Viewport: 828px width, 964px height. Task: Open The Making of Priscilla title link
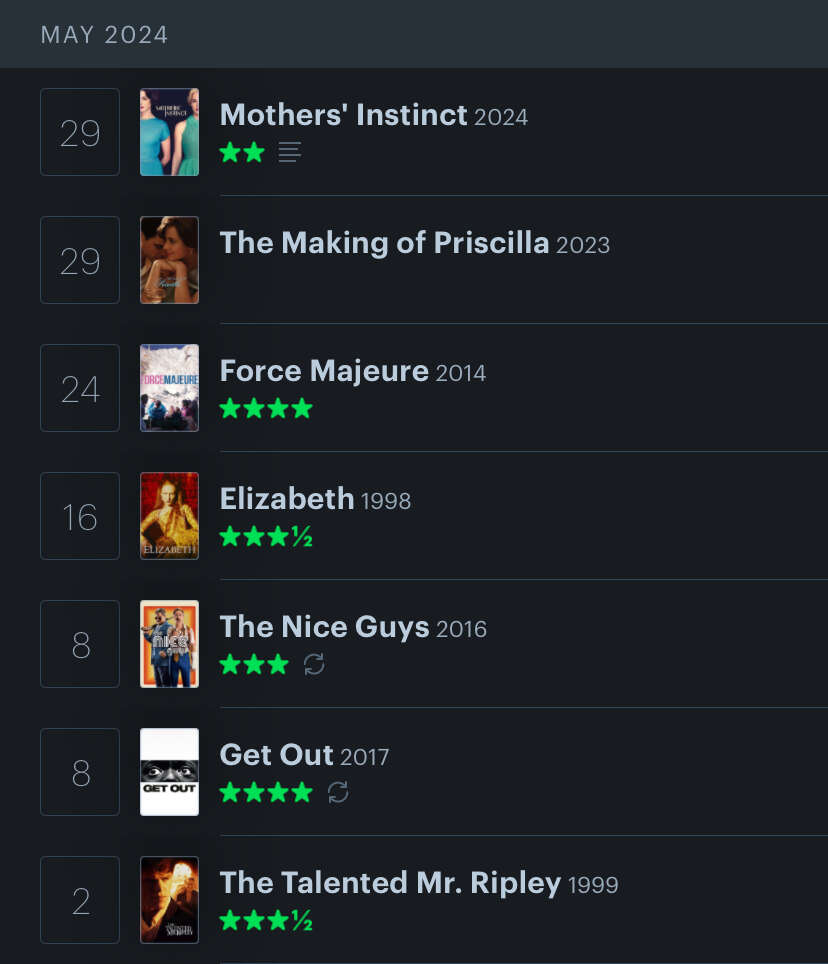pos(384,243)
